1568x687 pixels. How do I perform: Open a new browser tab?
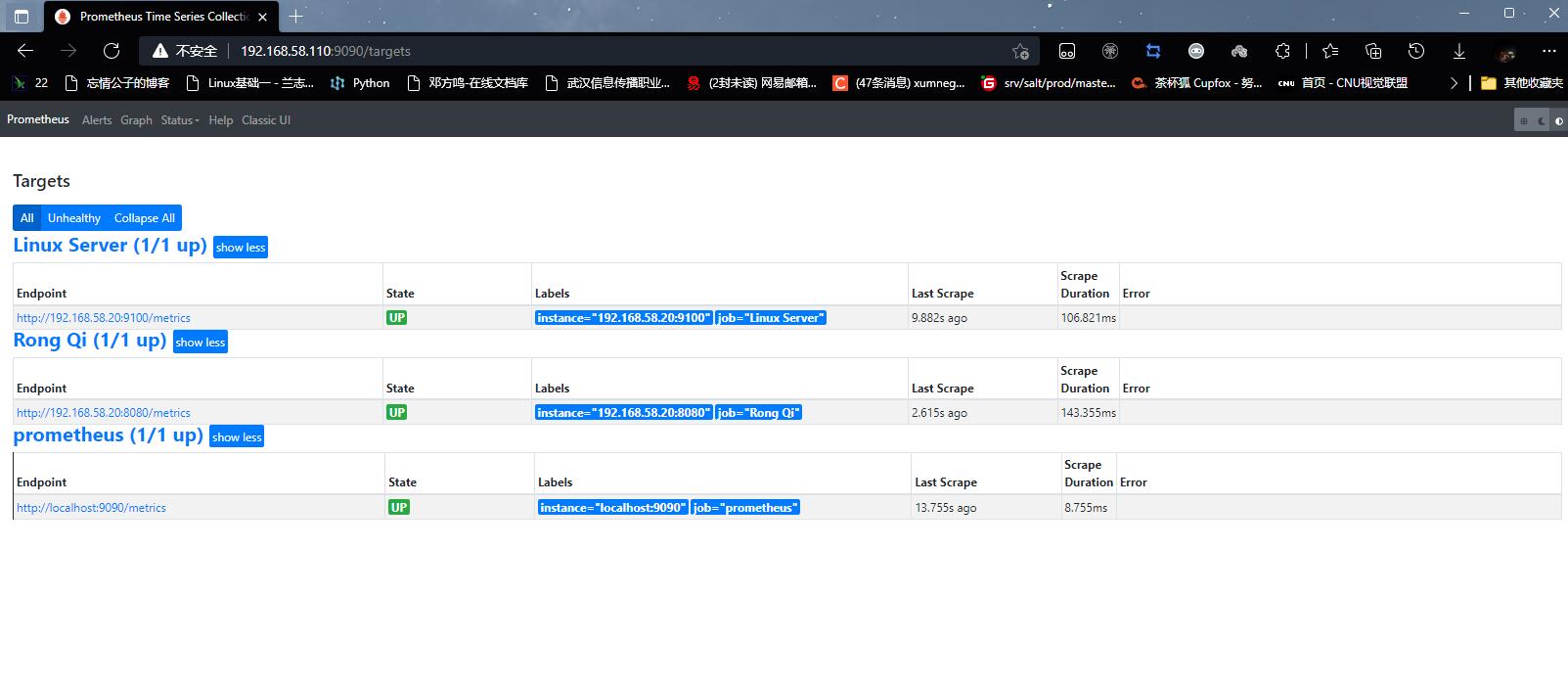click(295, 16)
